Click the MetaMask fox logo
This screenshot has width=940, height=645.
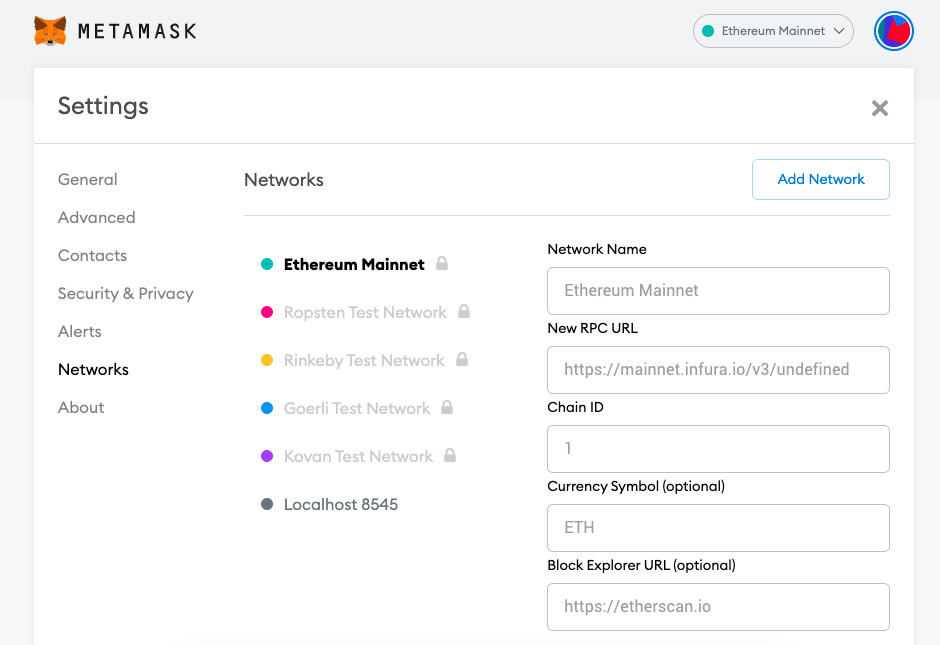[50, 31]
